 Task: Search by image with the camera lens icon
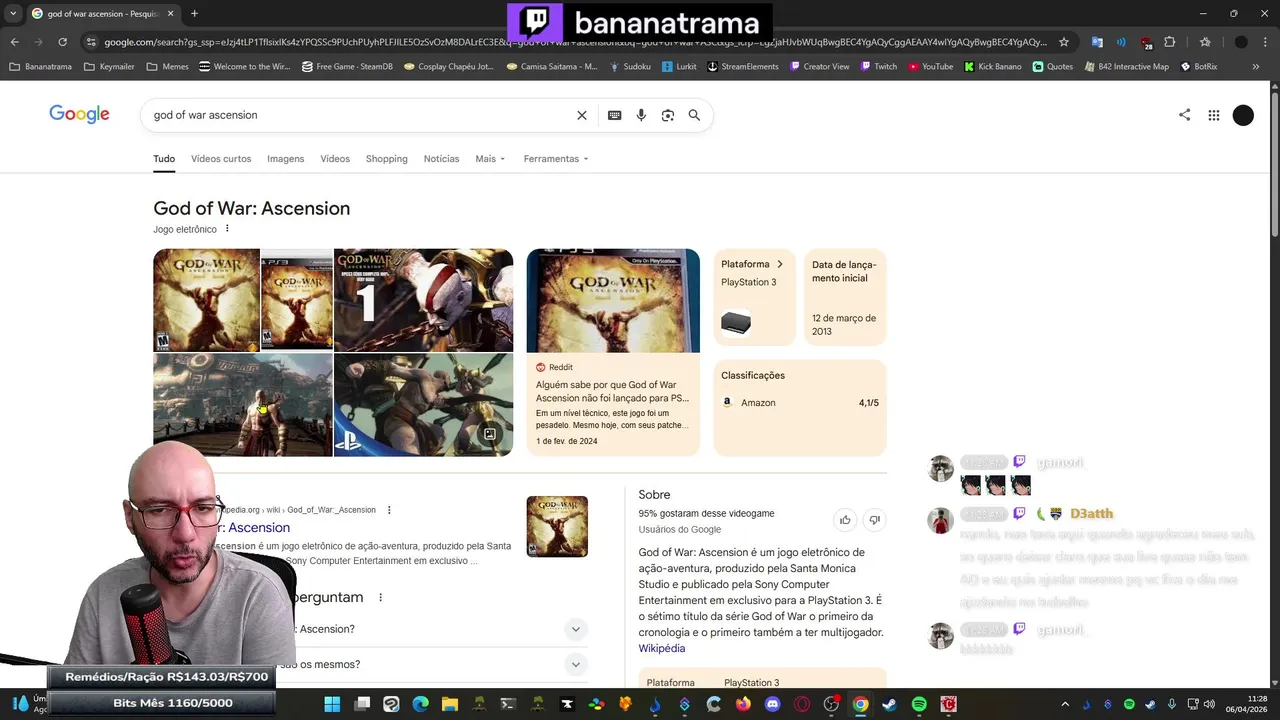[668, 115]
